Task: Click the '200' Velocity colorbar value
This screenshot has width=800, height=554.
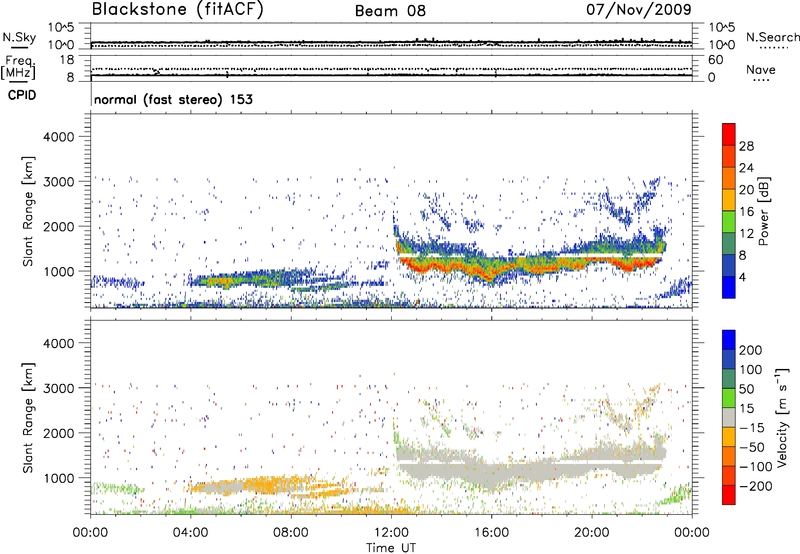Action: pyautogui.click(x=751, y=350)
